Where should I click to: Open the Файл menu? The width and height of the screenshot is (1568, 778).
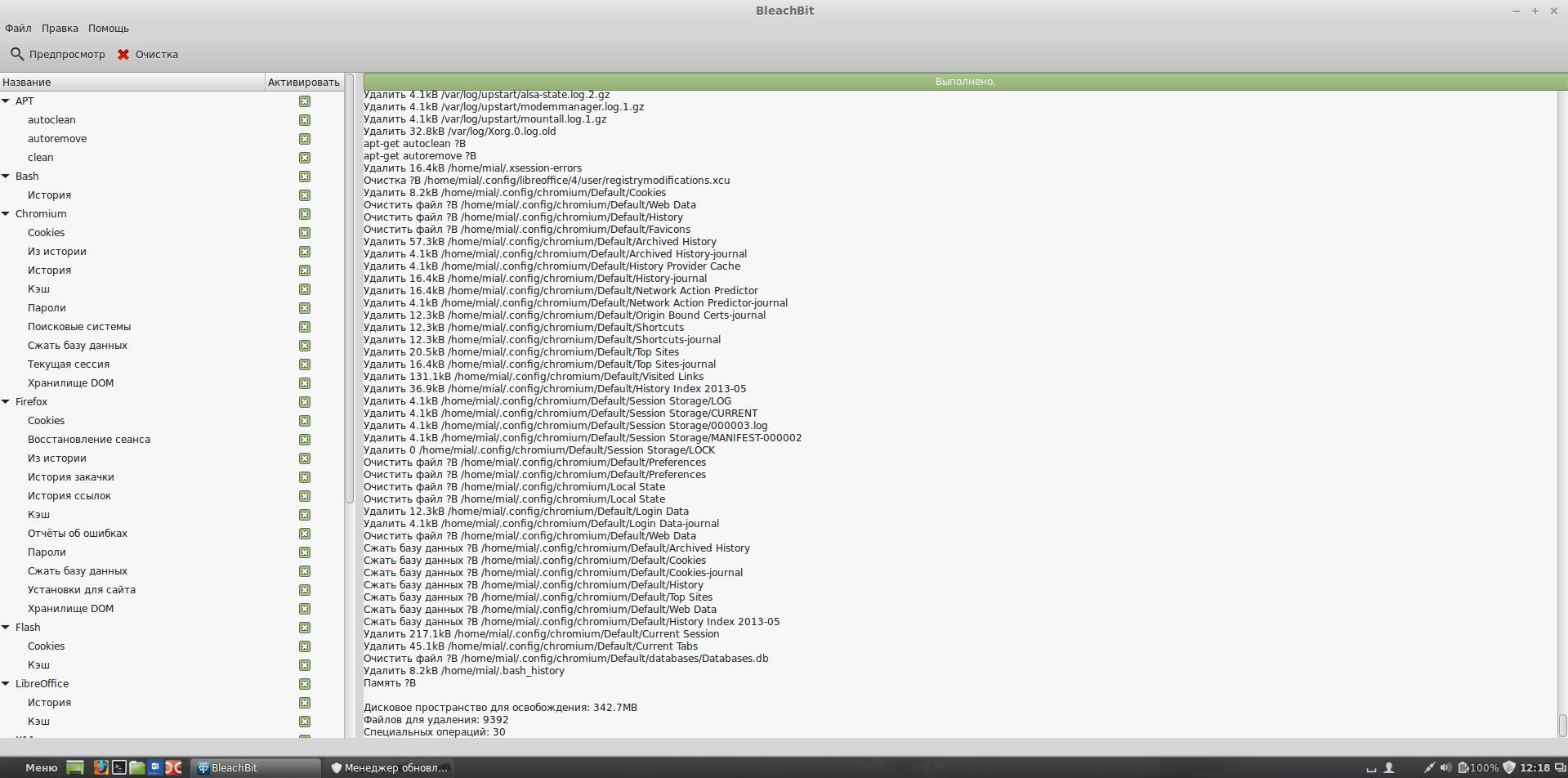point(18,29)
